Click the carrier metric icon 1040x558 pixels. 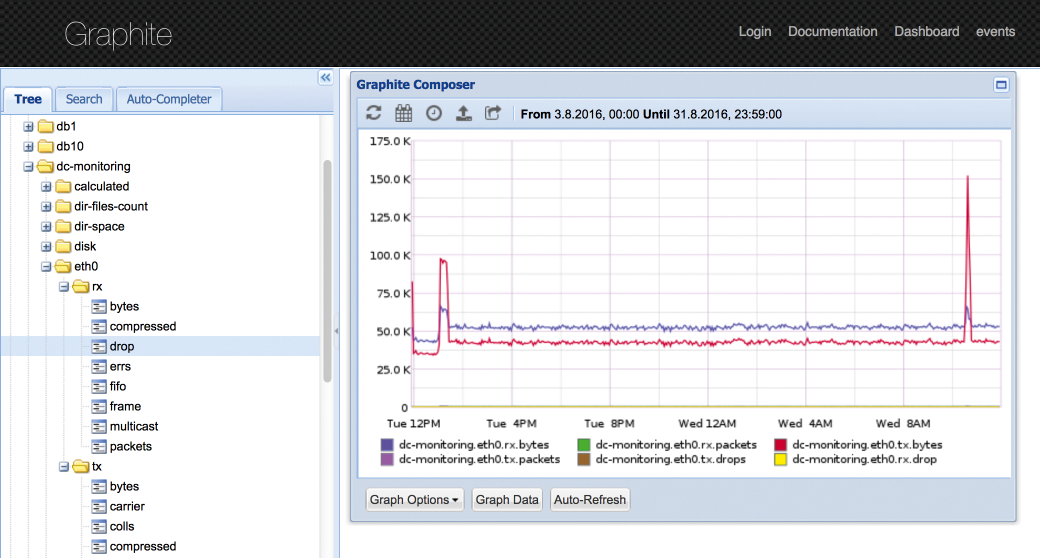99,506
